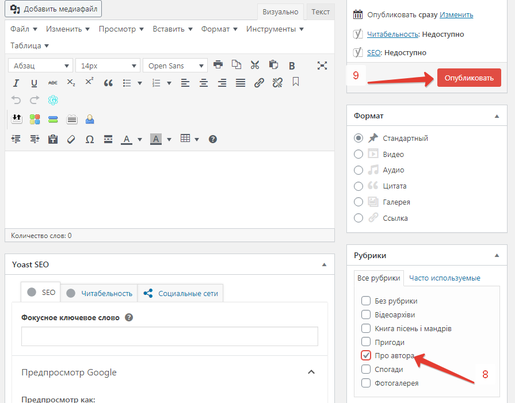Collapse the Предпросмотр Google section

tap(311, 372)
